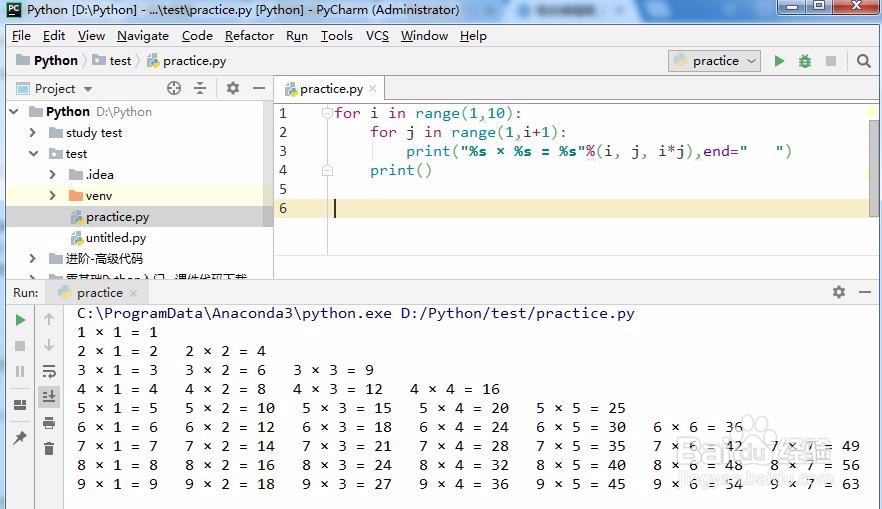Expand the study test folder

click(x=33, y=133)
